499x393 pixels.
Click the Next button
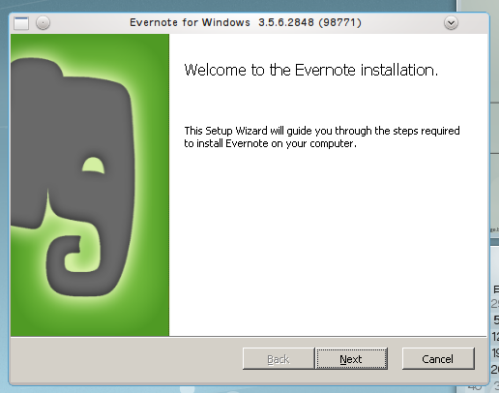[352, 359]
